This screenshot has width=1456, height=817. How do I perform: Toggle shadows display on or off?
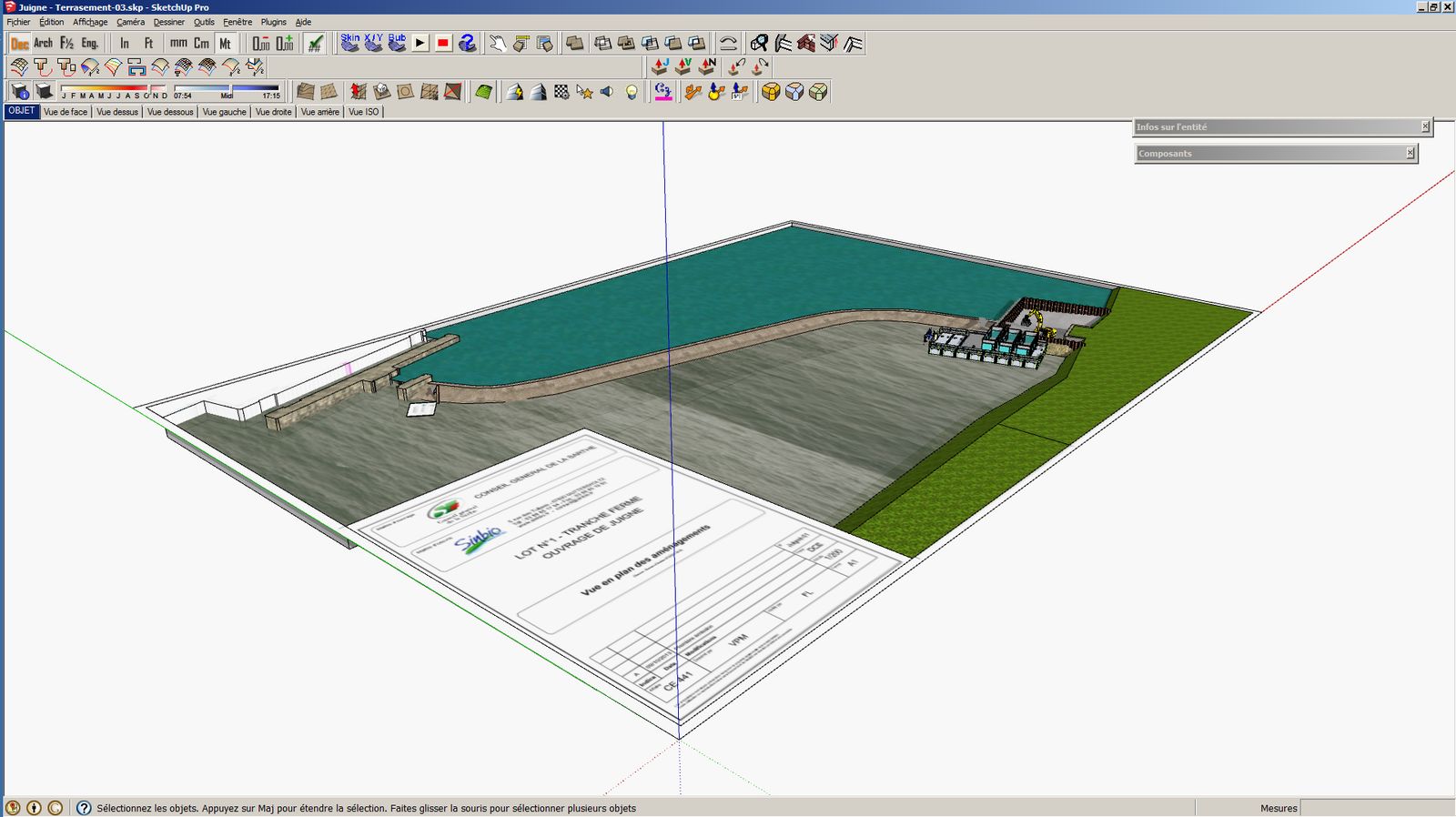coord(44,91)
